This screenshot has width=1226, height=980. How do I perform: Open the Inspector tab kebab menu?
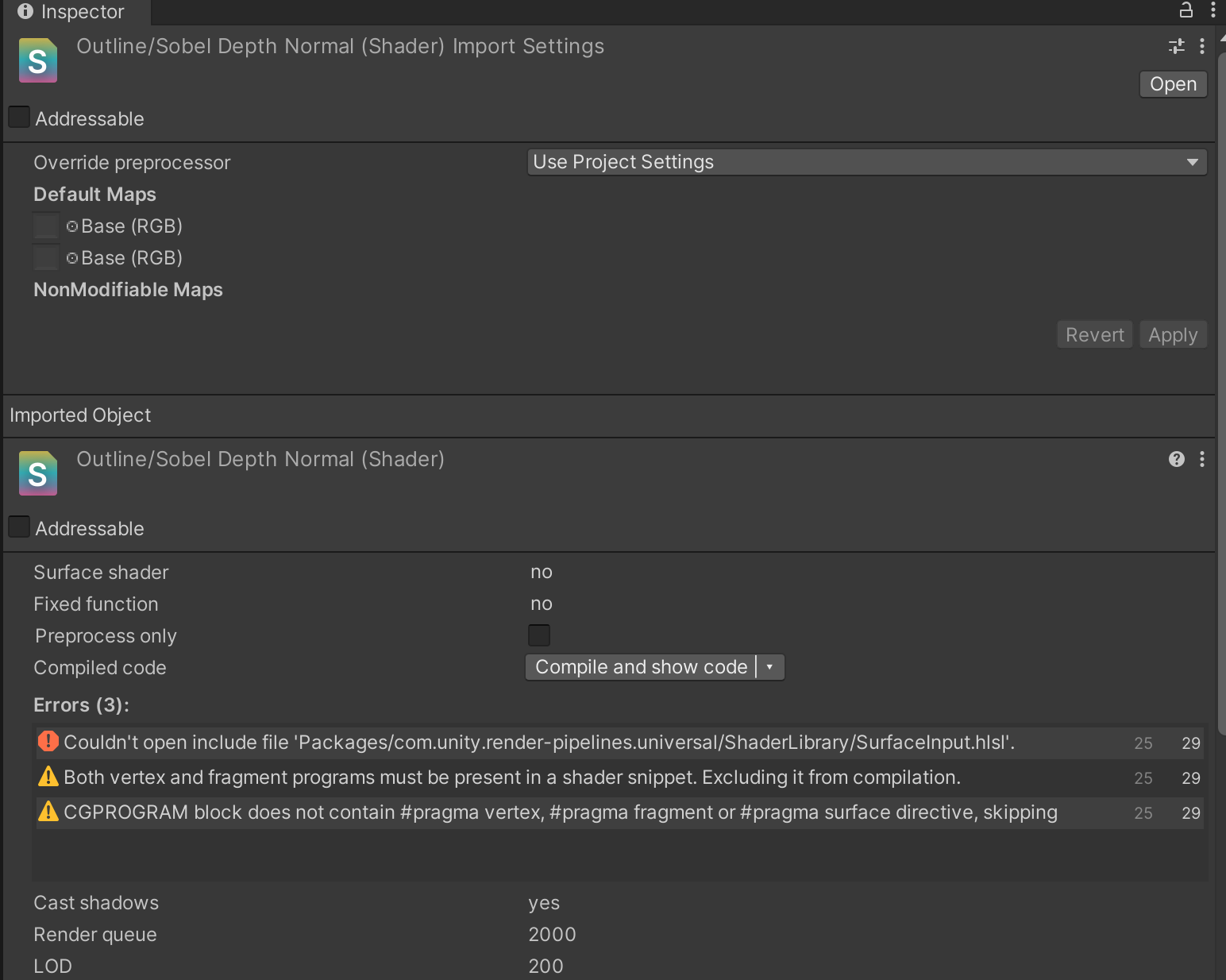[x=1213, y=10]
